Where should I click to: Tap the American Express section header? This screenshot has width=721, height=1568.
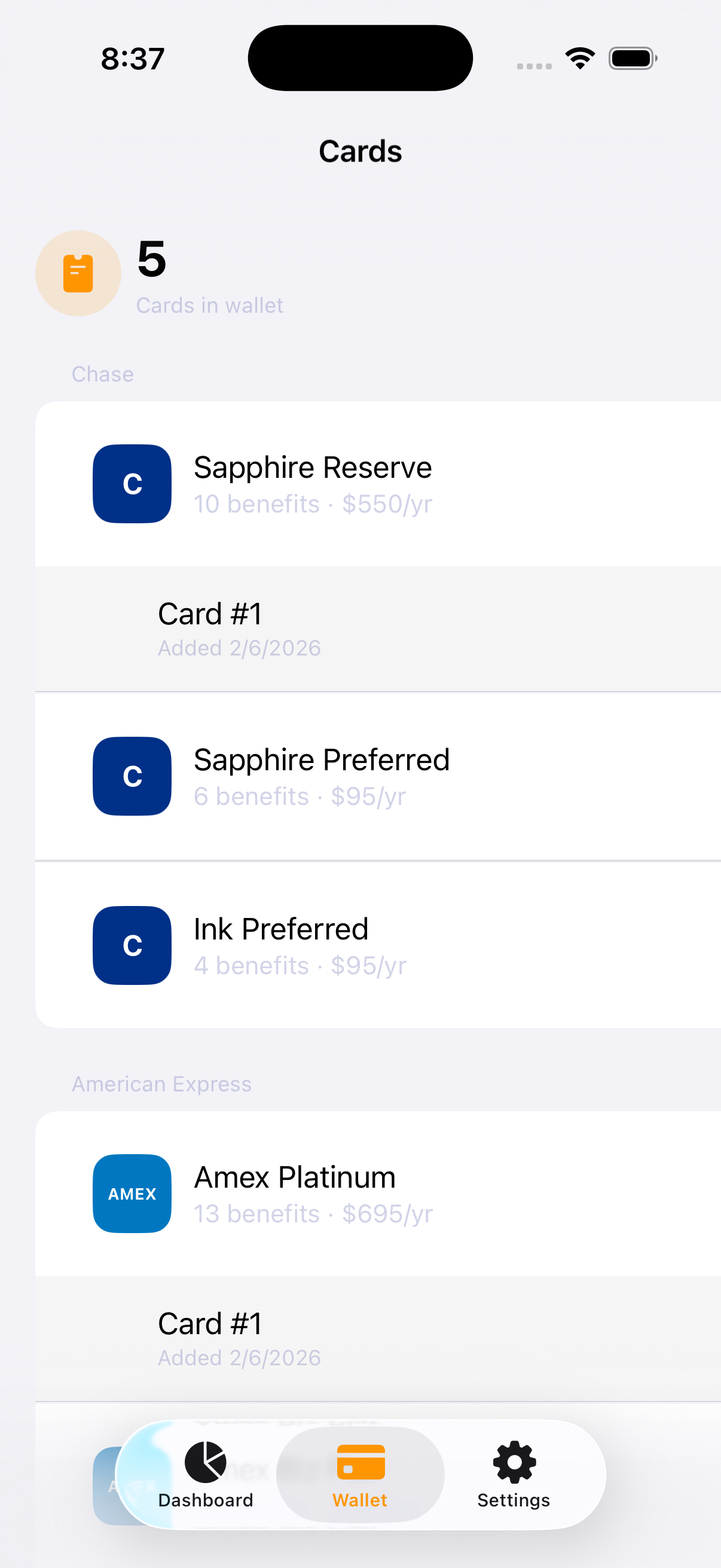[x=161, y=1084]
